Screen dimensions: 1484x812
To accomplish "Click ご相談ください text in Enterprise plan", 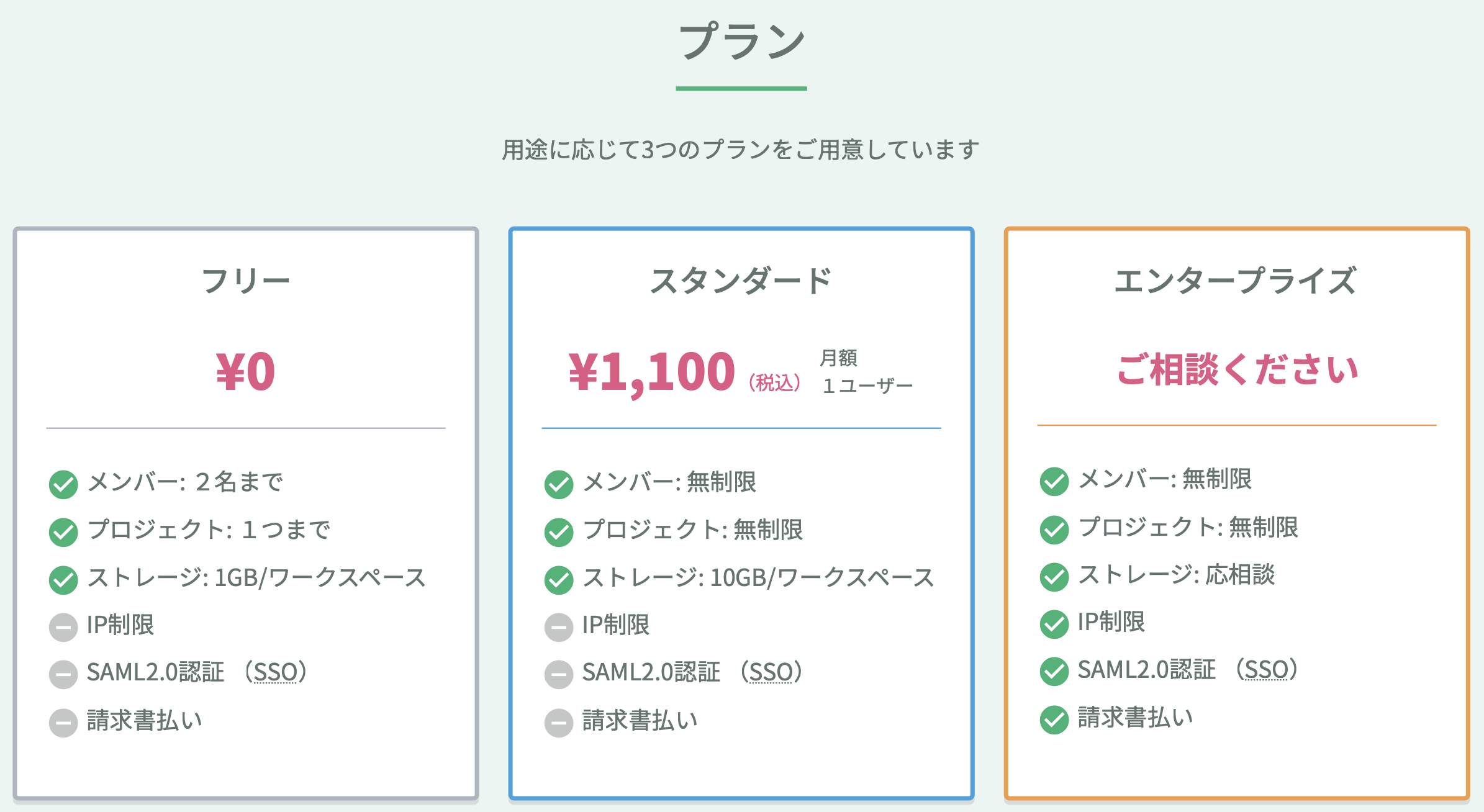I will click(1237, 369).
